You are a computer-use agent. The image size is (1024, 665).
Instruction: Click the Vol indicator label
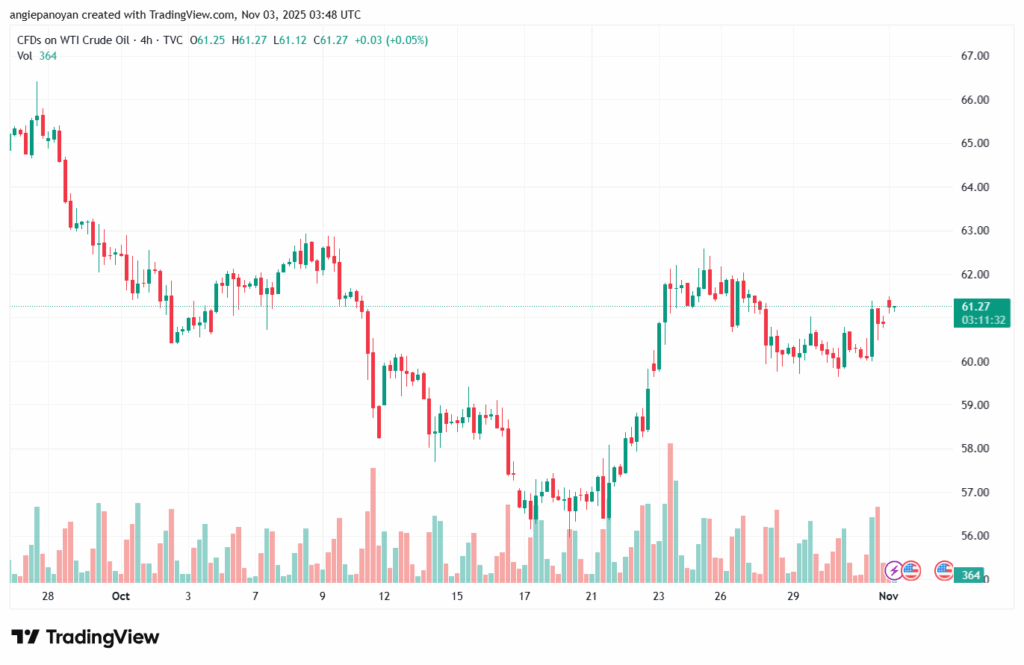(x=25, y=55)
